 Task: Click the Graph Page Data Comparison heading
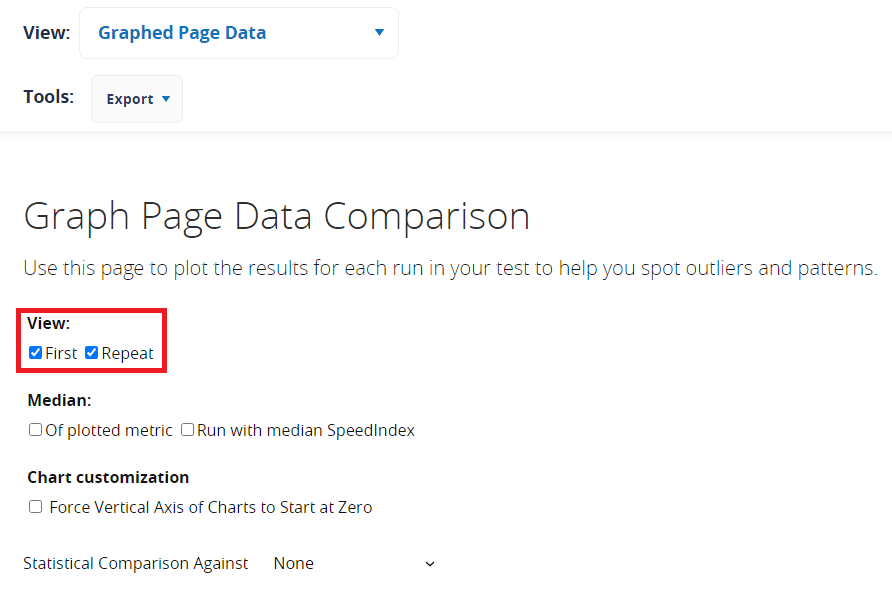[x=276, y=216]
